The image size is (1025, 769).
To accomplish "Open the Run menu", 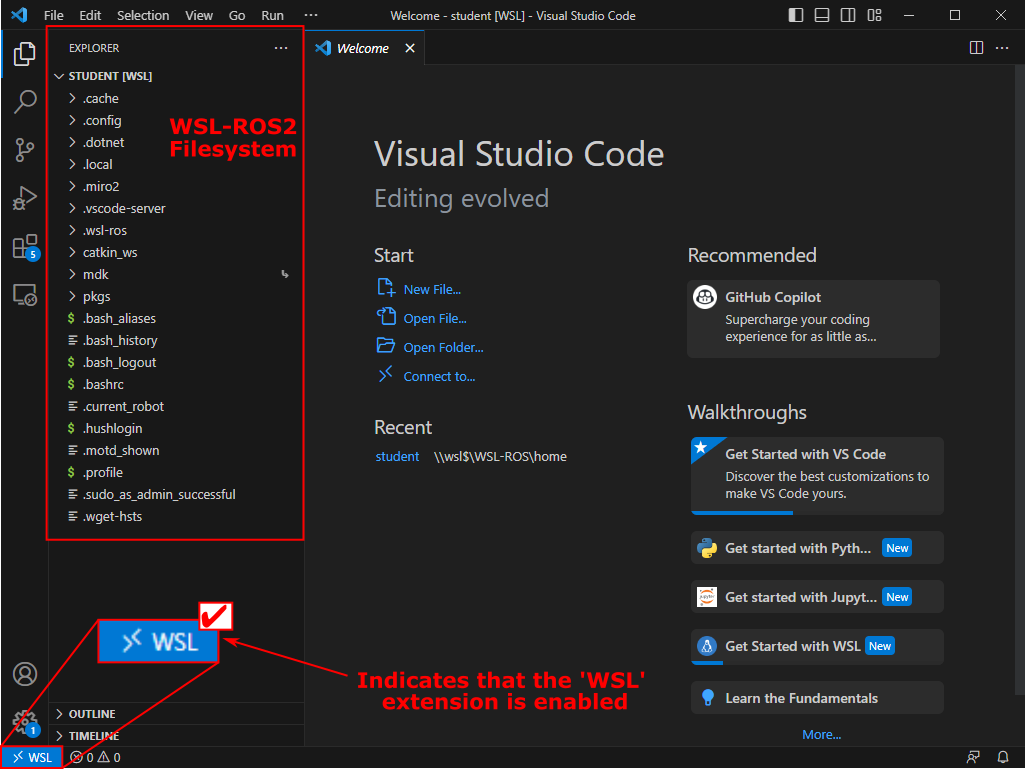I will pyautogui.click(x=273, y=15).
